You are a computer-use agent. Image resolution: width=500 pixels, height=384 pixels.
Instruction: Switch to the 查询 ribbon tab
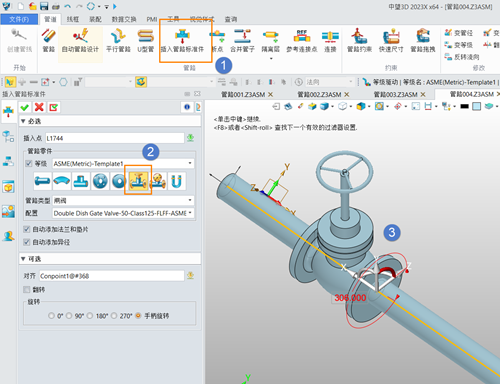(231, 19)
